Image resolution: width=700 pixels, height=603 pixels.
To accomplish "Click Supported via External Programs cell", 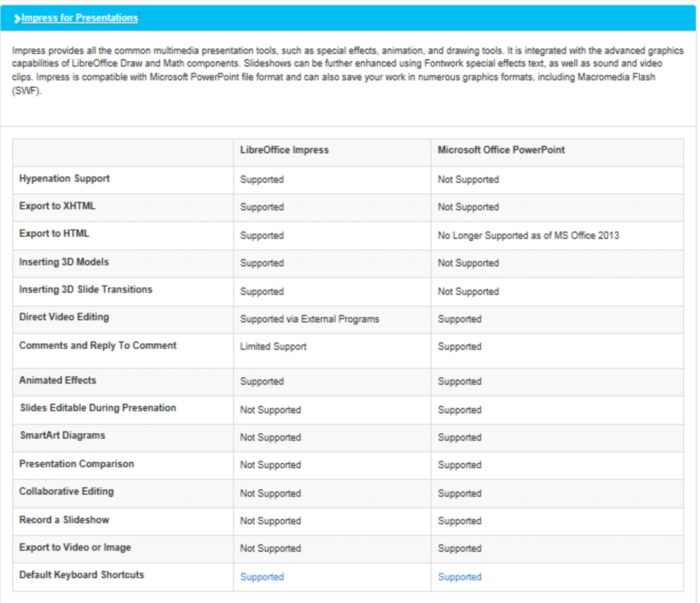I will (309, 319).
